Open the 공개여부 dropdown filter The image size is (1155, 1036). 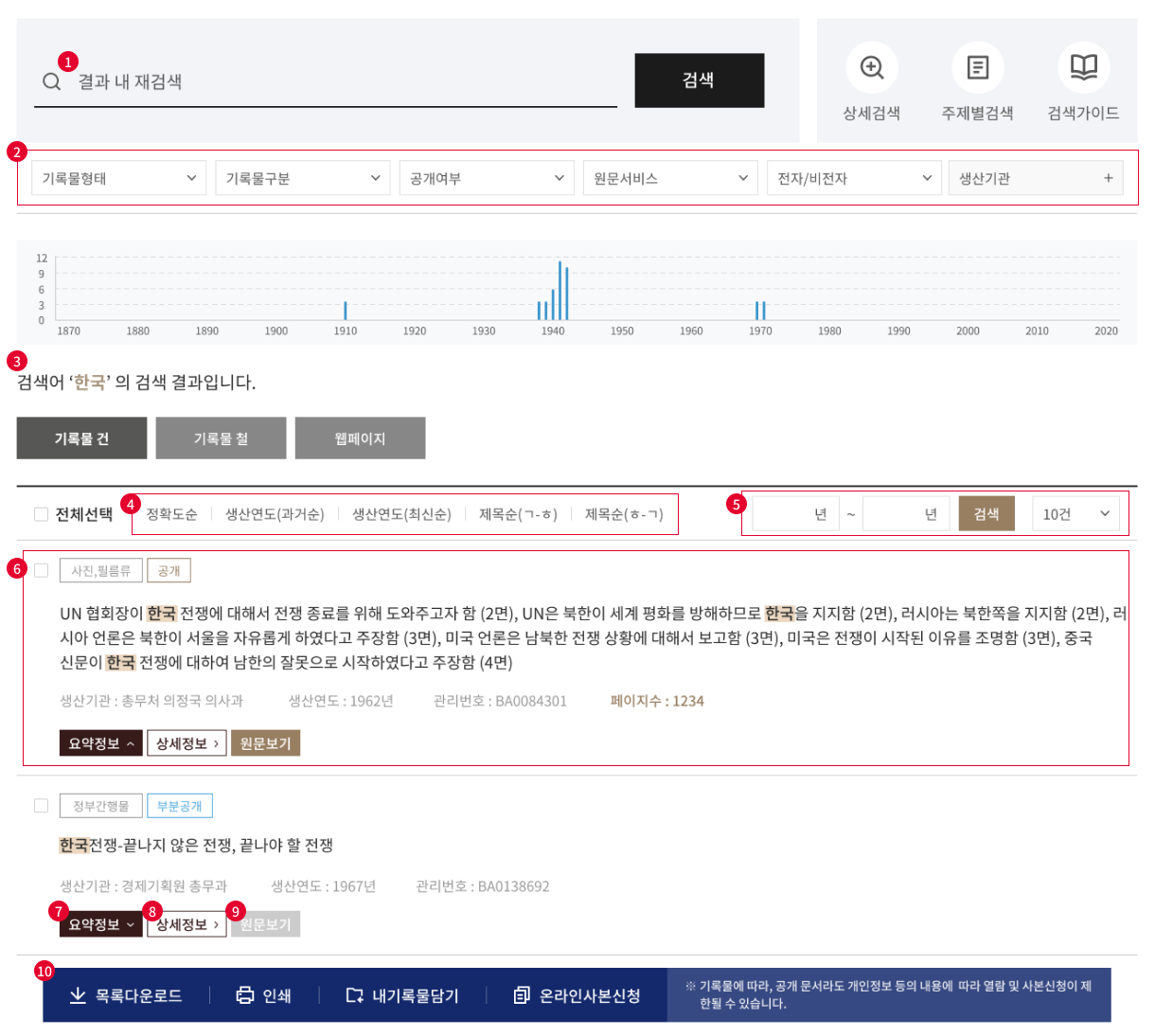(x=486, y=178)
